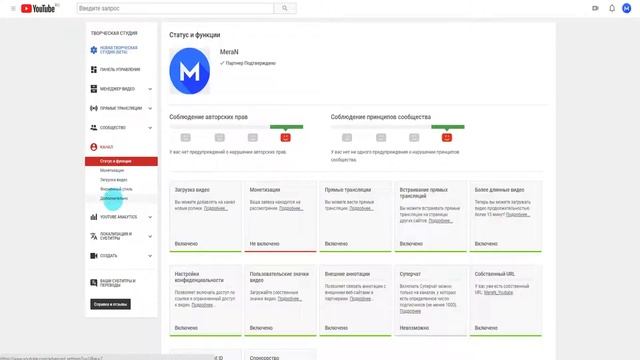Open Подробнее link in Прямые трансляции card
Image resolution: width=640 pixels, height=360 pixels.
(361, 208)
